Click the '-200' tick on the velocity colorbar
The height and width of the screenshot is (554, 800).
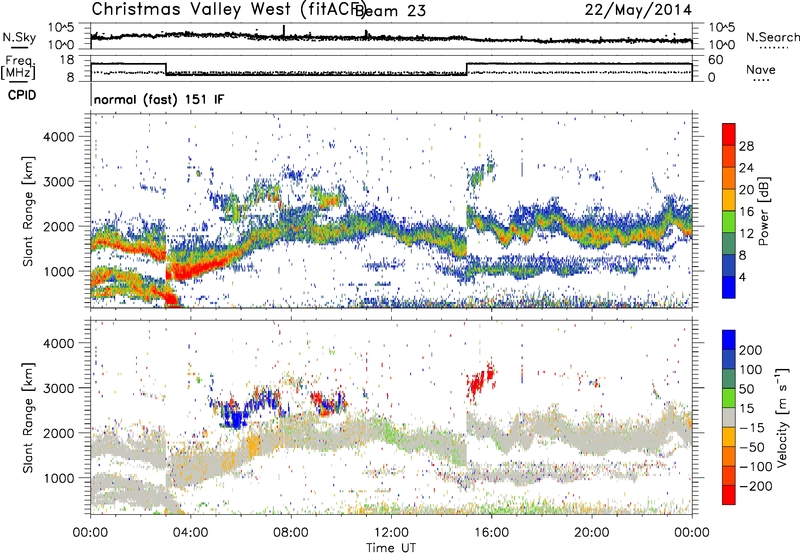[755, 486]
